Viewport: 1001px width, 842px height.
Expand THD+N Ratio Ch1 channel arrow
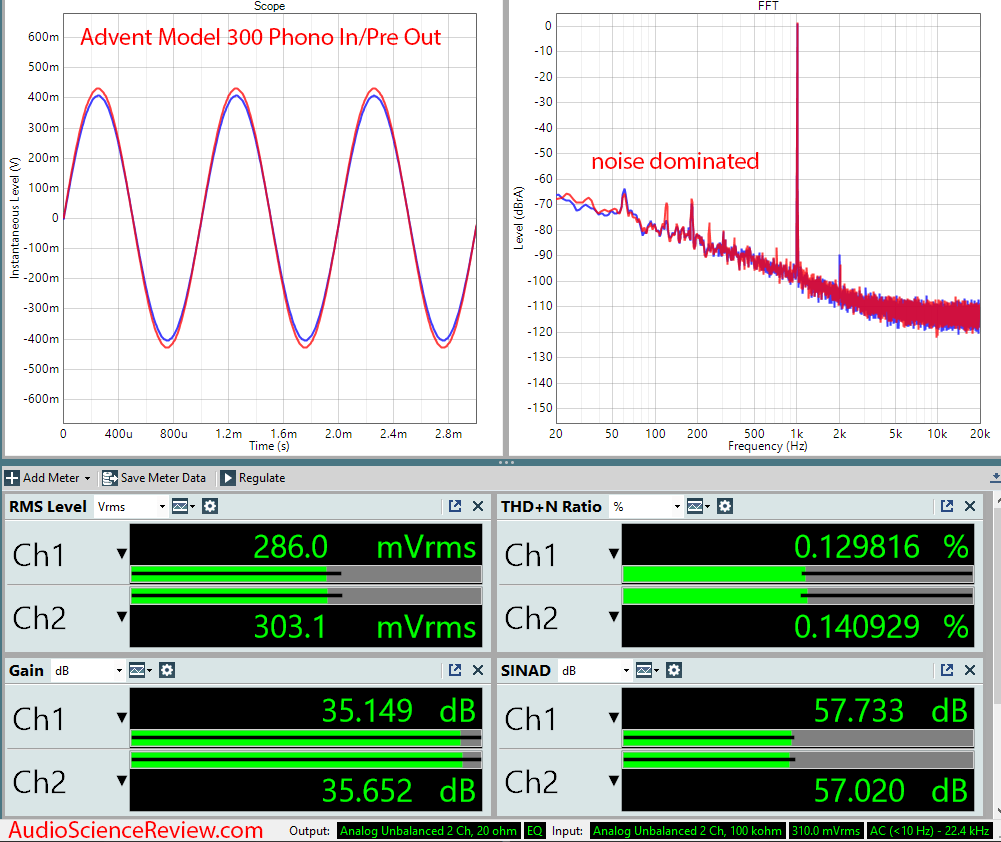point(613,553)
